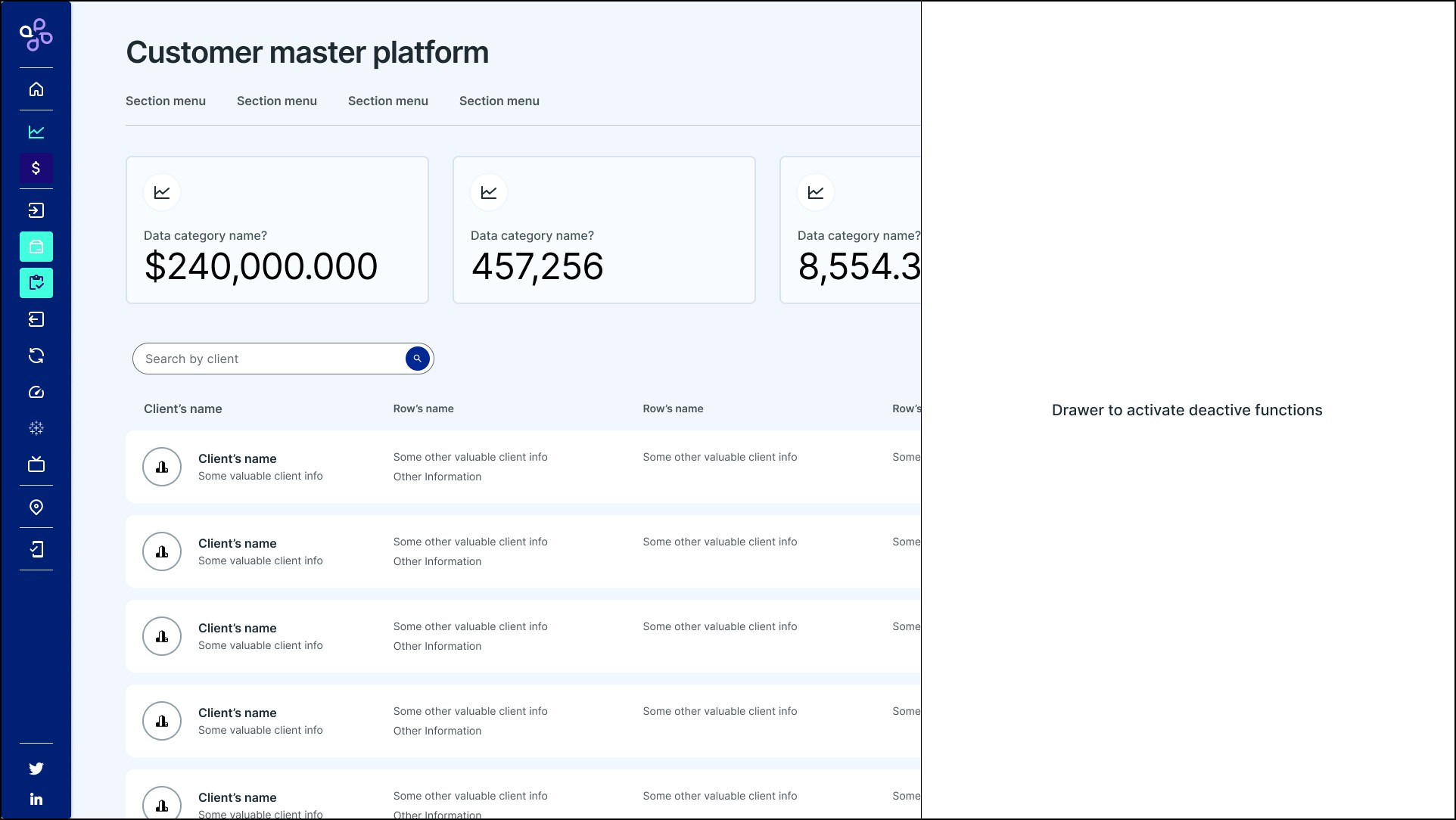Select the first Section menu tab
1456x820 pixels.
[166, 101]
